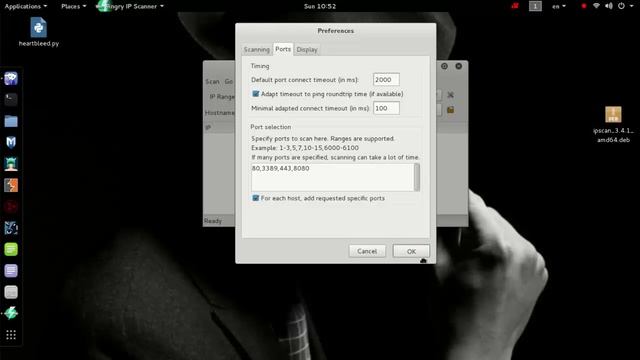
Task: Click the minimal adapted connect timeout field
Action: click(386, 108)
